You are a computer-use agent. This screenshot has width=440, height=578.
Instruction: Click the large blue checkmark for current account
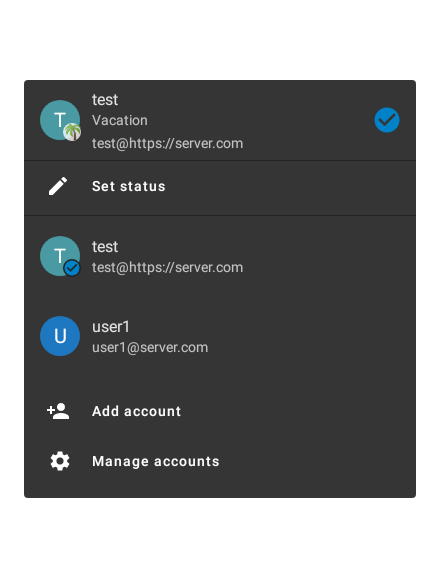pos(387,120)
